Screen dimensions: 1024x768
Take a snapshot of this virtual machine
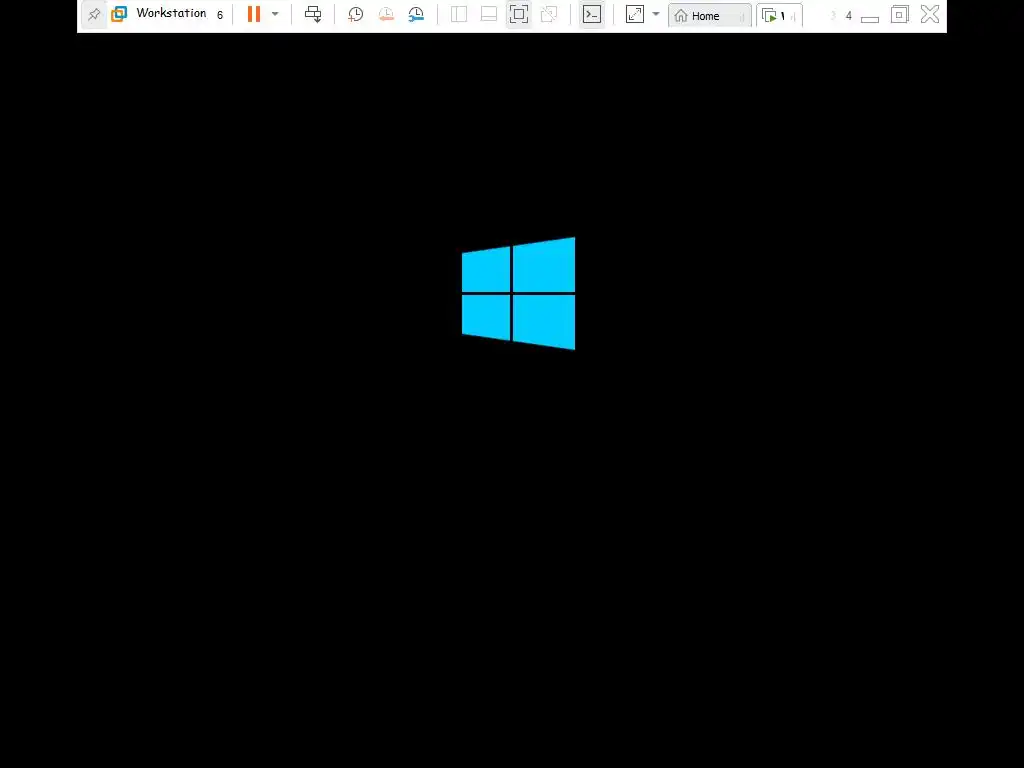tap(355, 14)
